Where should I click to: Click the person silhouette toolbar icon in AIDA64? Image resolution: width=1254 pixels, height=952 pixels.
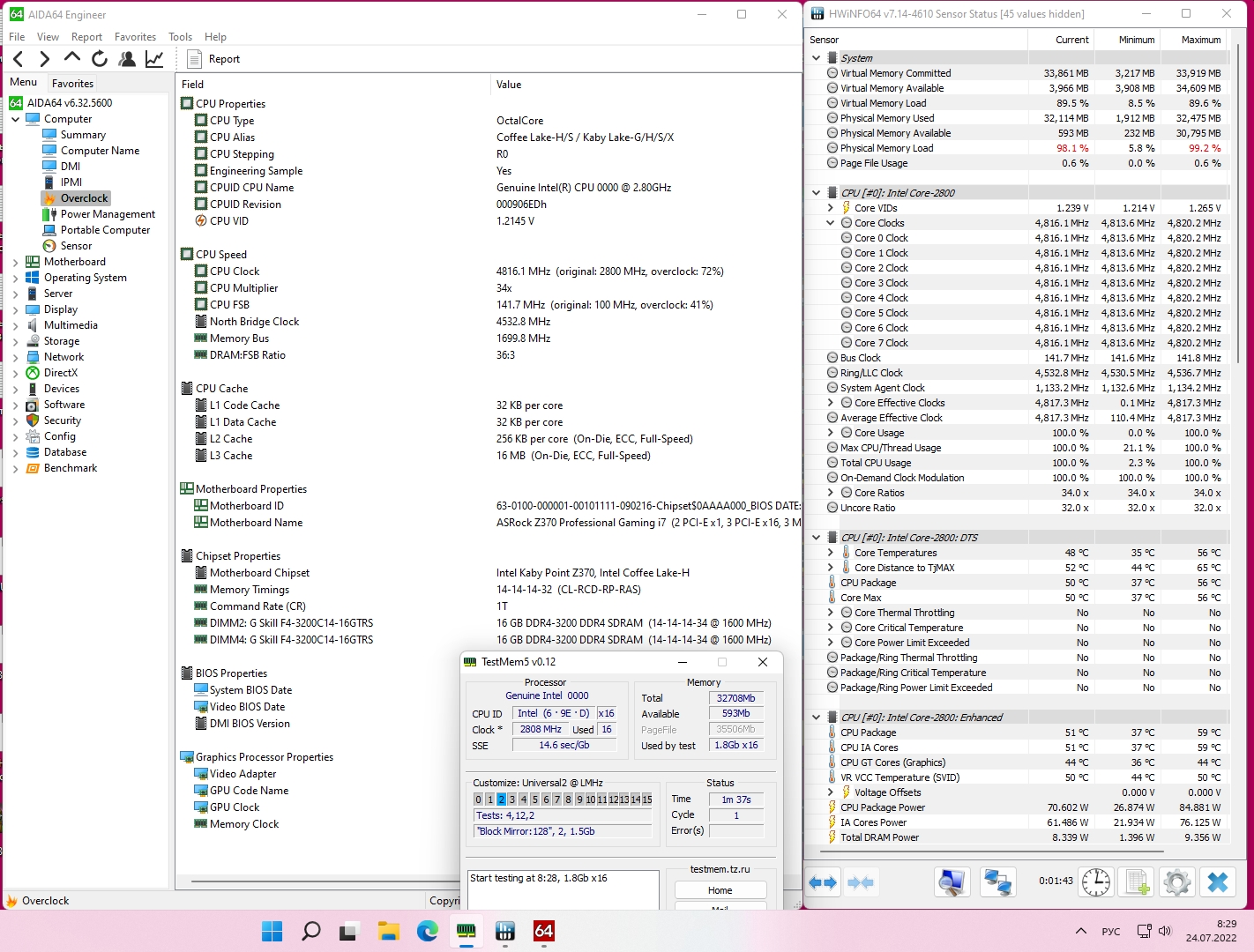click(127, 59)
